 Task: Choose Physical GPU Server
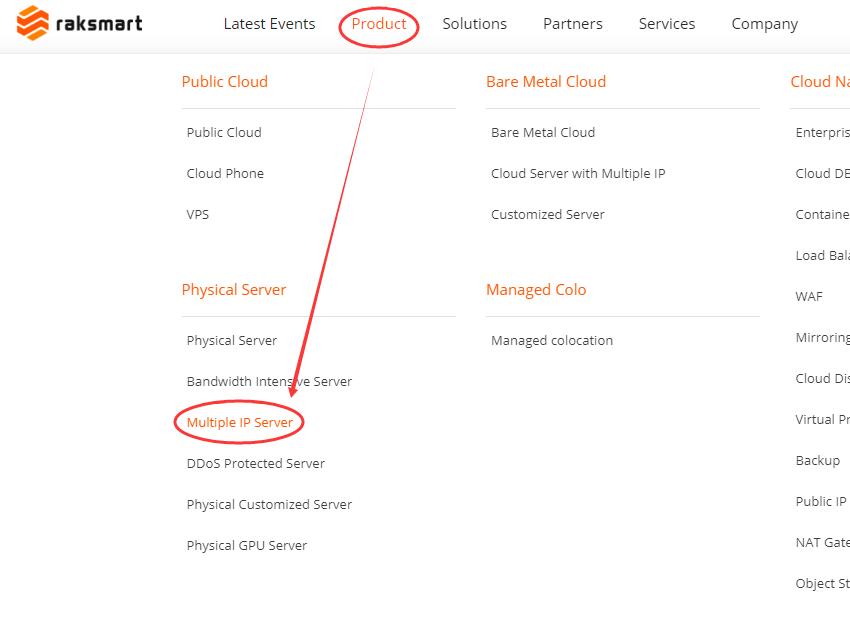point(247,545)
